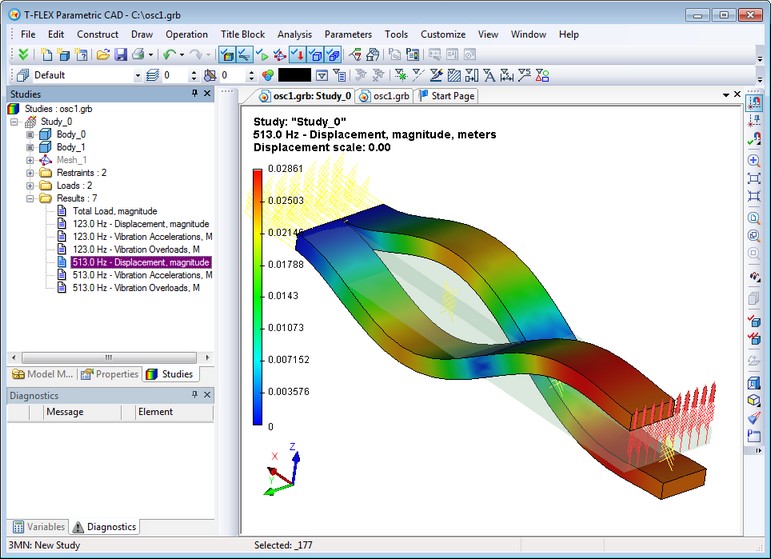This screenshot has height=559, width=771.
Task: Collapse the Results : 7 folder node
Action: [30, 199]
